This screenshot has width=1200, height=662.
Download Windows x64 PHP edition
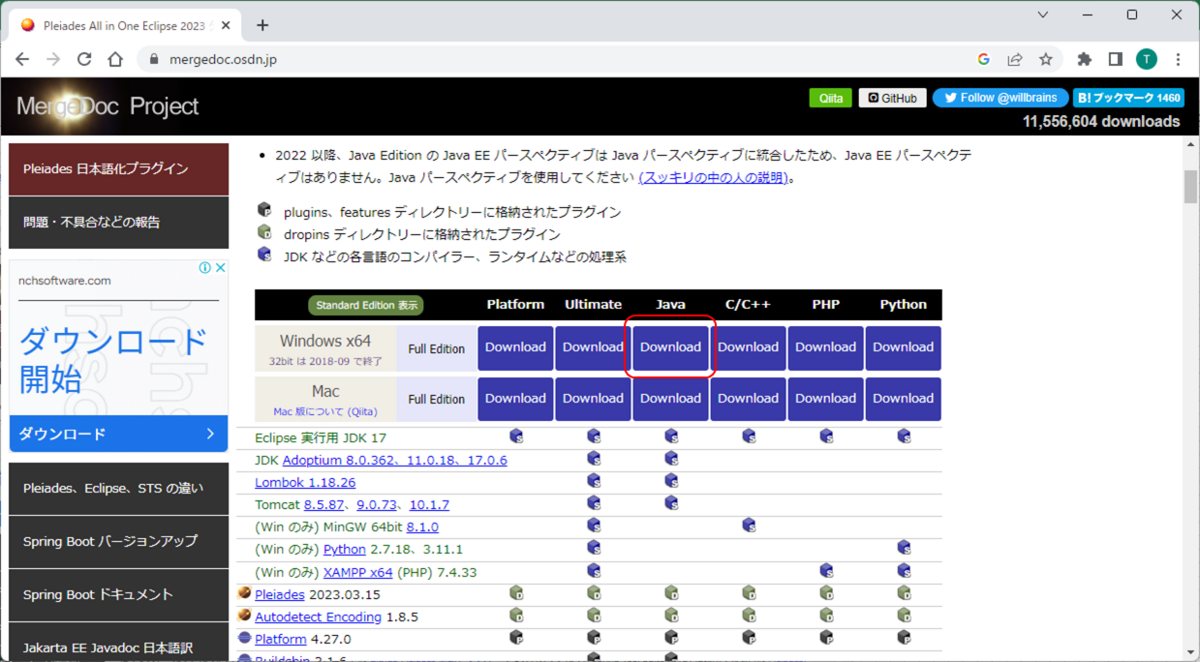(x=825, y=348)
